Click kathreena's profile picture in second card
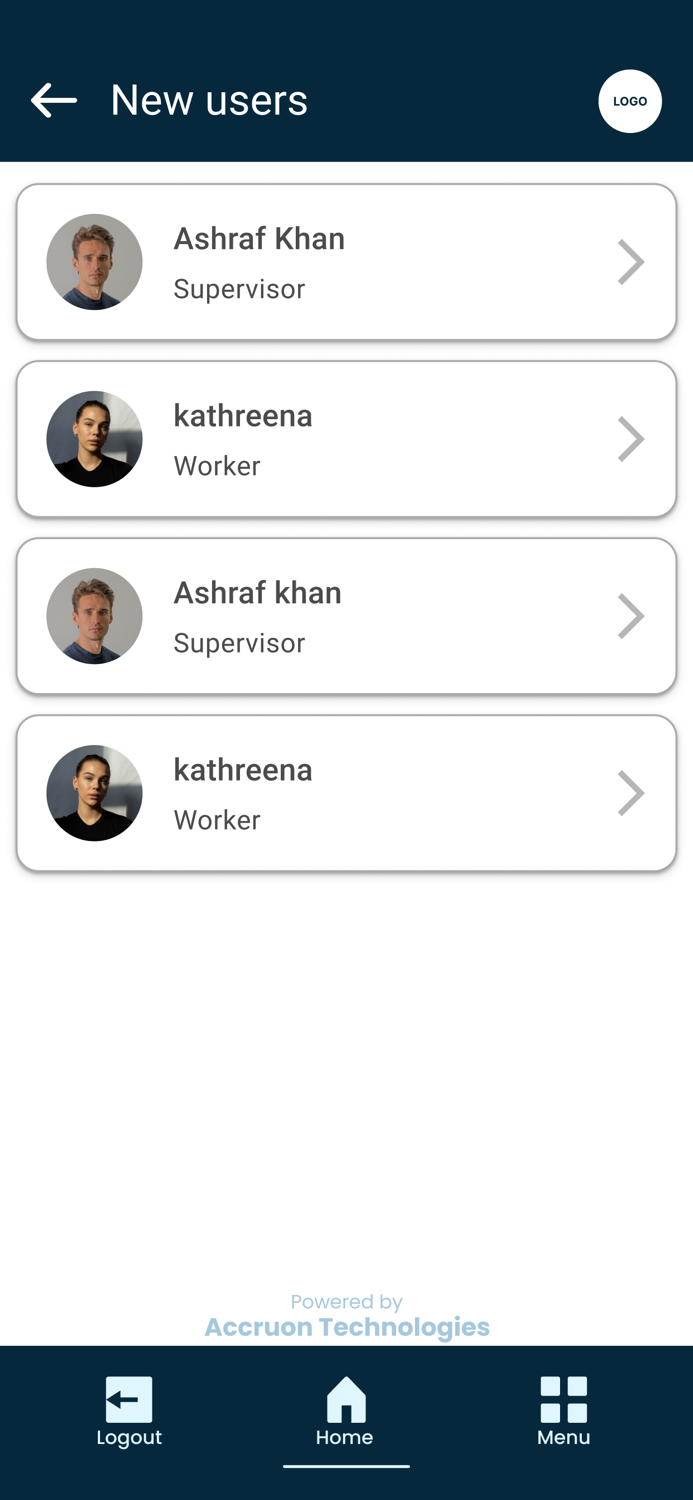Viewport: 693px width, 1500px height. 94,438
